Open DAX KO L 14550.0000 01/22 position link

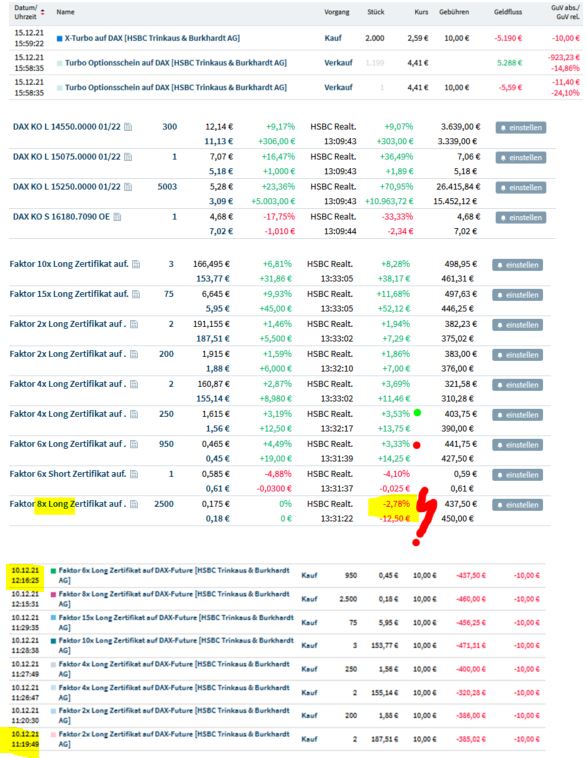tap(67, 127)
